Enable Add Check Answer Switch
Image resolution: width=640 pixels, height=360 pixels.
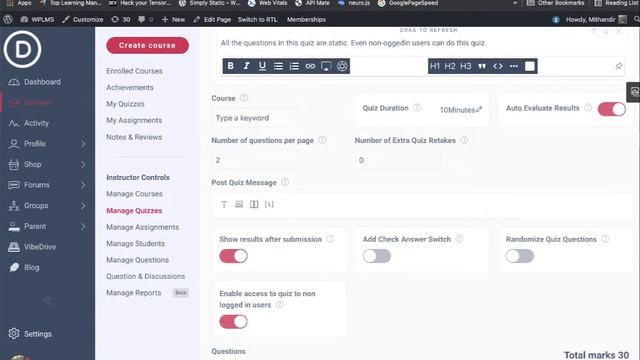[x=376, y=256]
